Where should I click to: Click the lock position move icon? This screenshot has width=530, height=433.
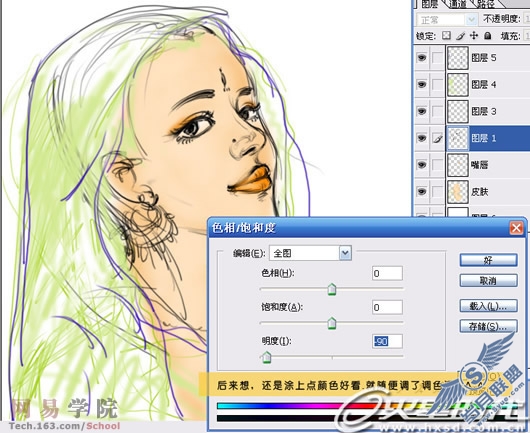coord(474,35)
